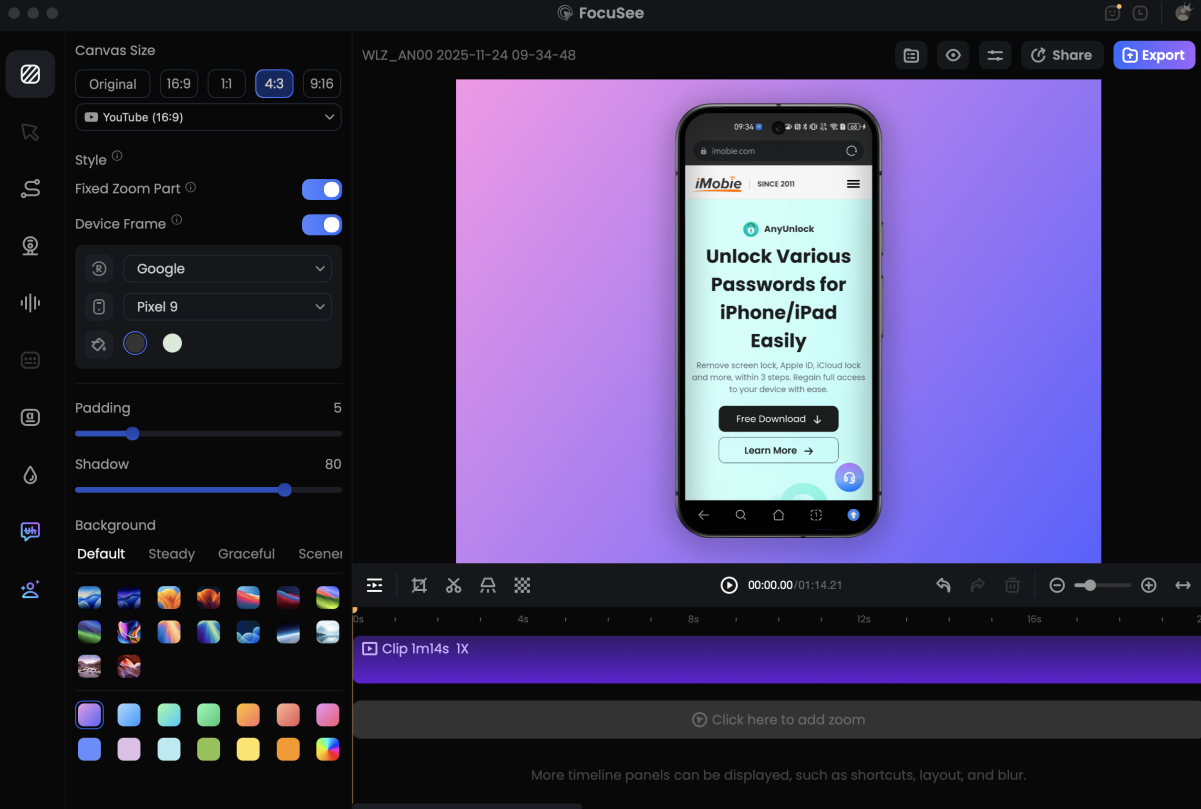The height and width of the screenshot is (809, 1201).
Task: Open the spotlight effect tool
Action: coord(488,585)
